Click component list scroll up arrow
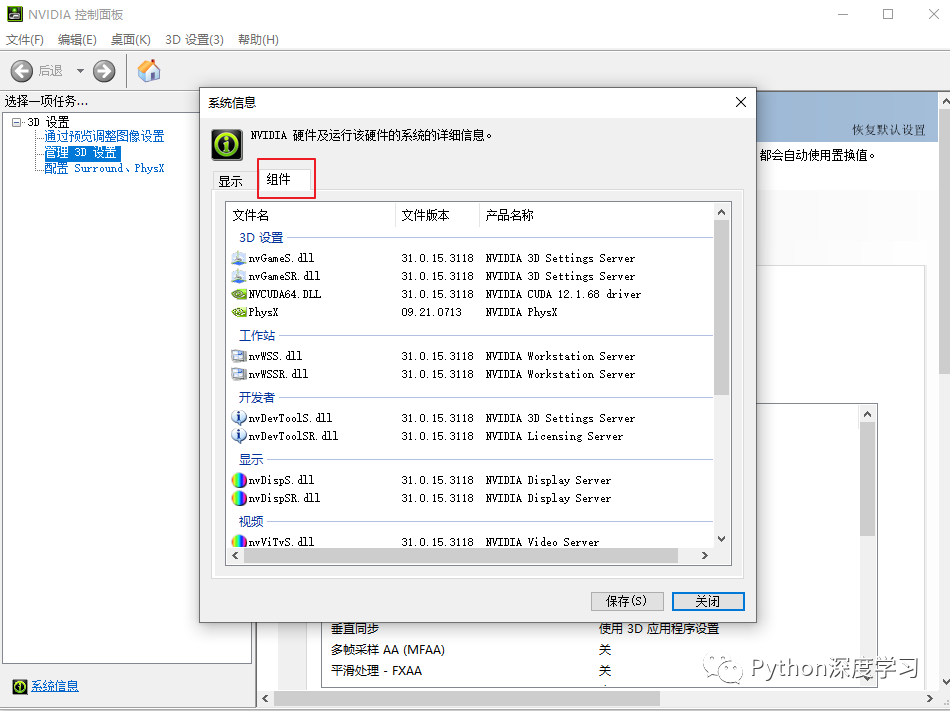950x711 pixels. (x=721, y=212)
